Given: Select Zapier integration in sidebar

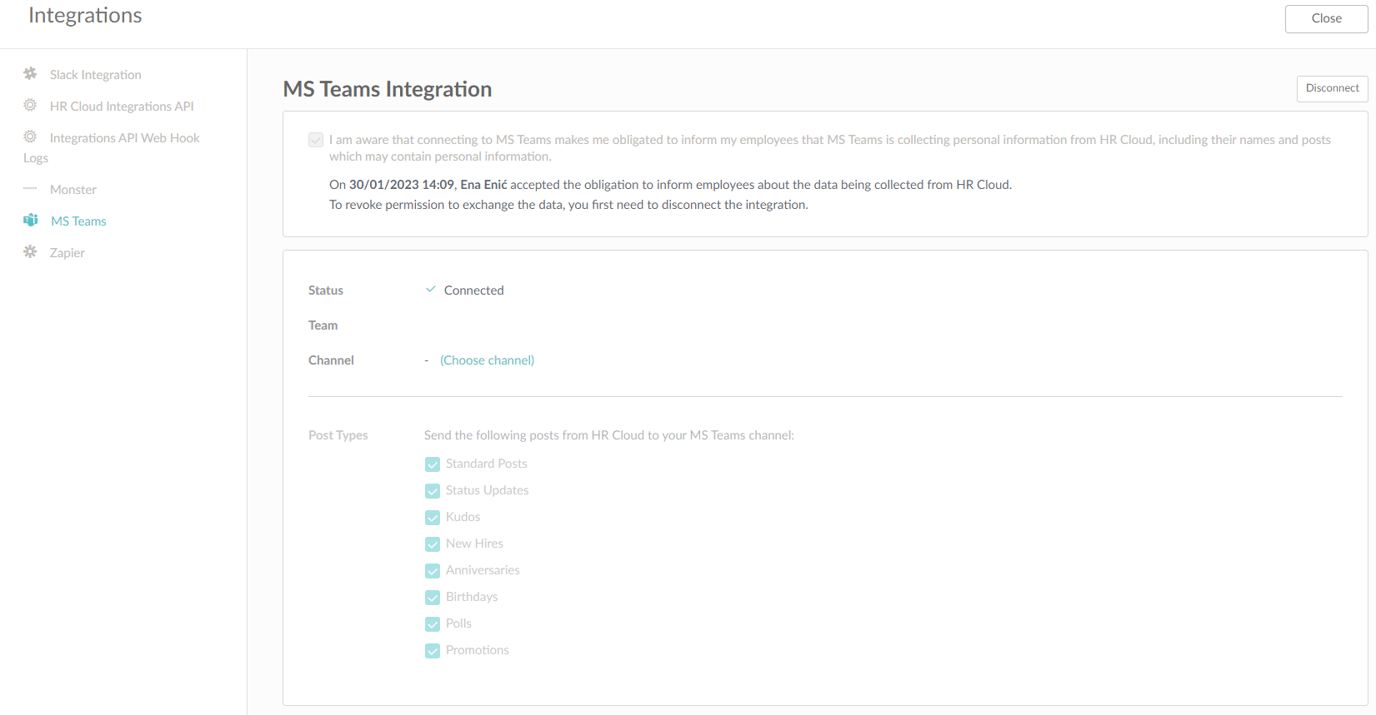Looking at the screenshot, I should pos(67,253).
